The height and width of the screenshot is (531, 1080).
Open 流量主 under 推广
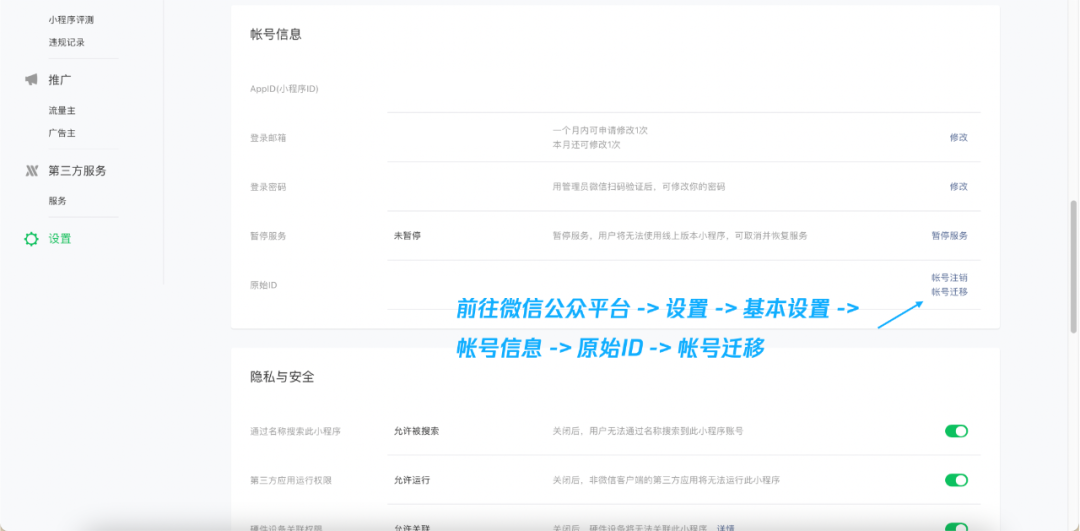click(62, 110)
